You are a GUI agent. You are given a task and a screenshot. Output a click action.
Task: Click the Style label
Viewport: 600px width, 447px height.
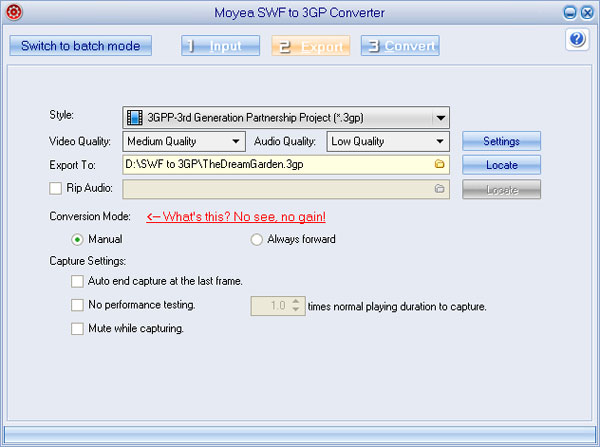click(61, 114)
